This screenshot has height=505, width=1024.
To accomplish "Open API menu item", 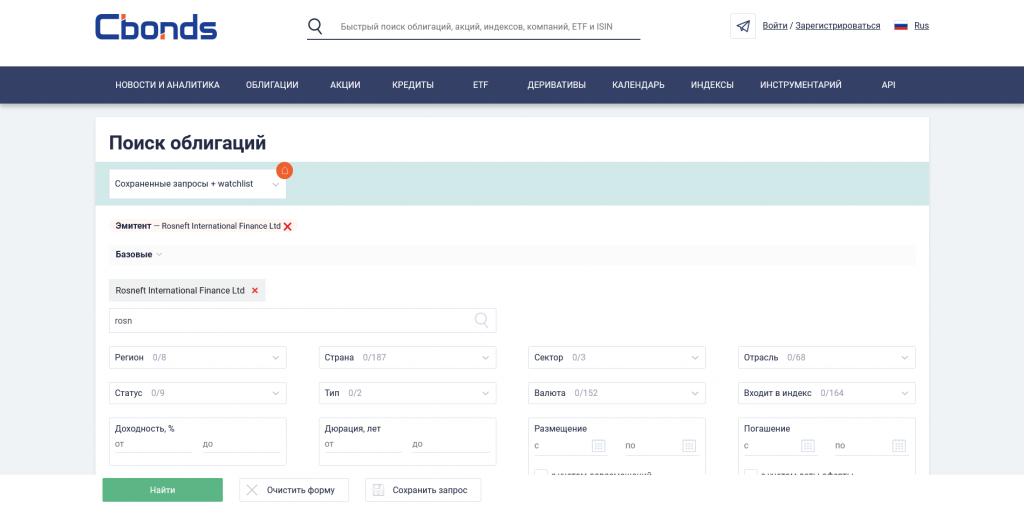I will pos(888,85).
